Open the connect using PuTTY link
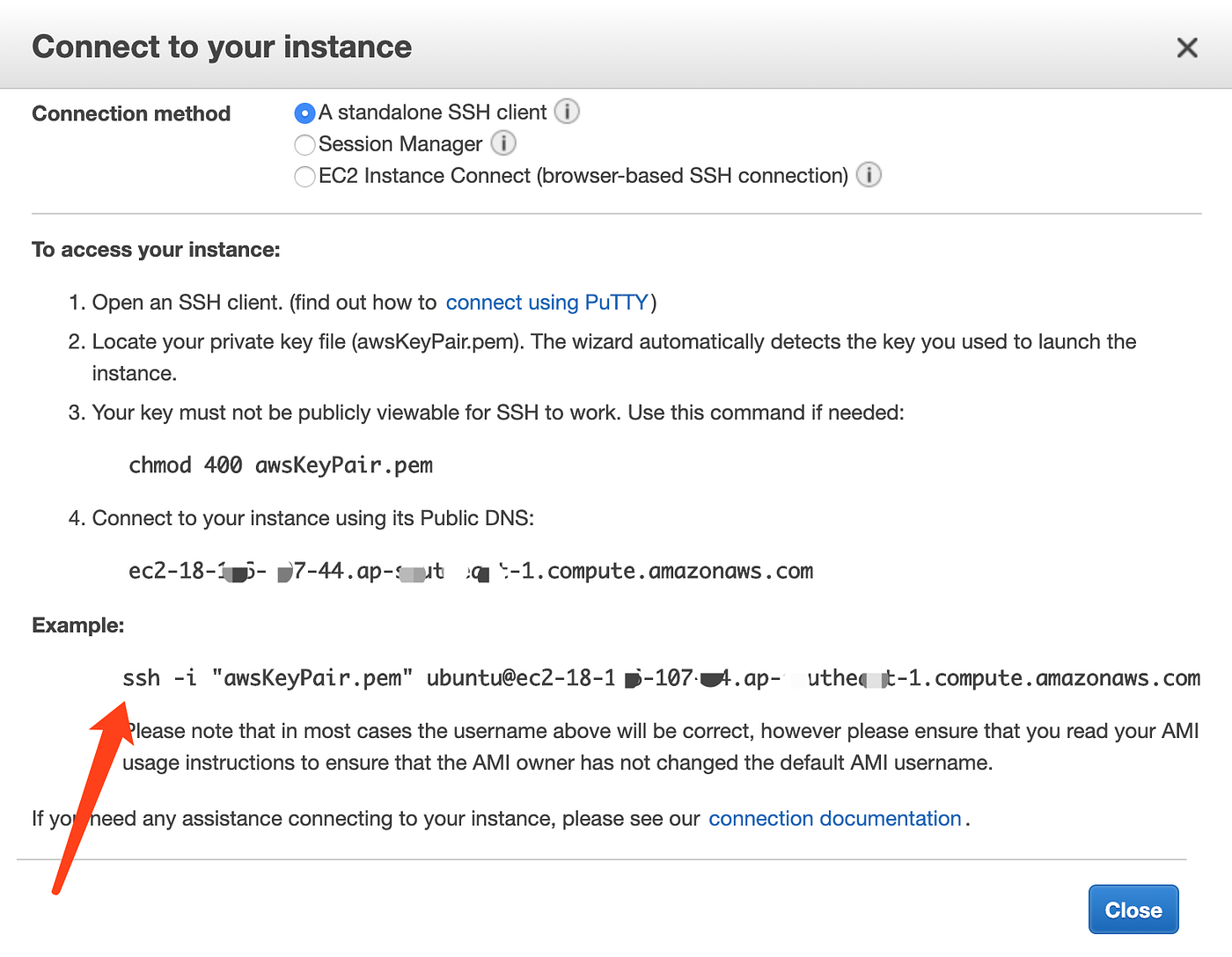This screenshot has height=957, width=1232. click(546, 302)
